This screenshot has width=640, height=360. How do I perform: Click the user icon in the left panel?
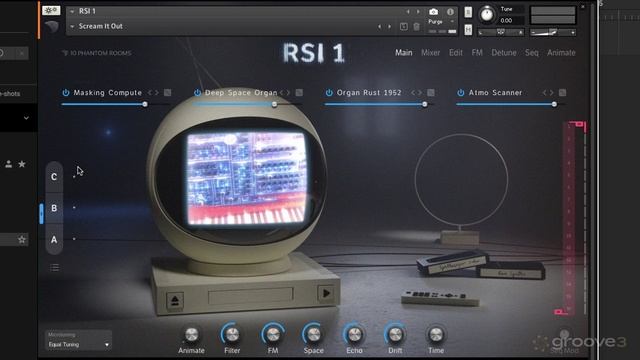[x=8, y=164]
